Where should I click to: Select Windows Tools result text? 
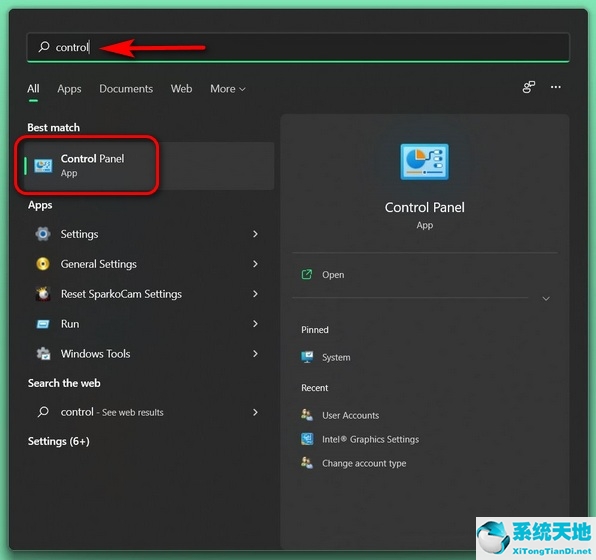[95, 354]
